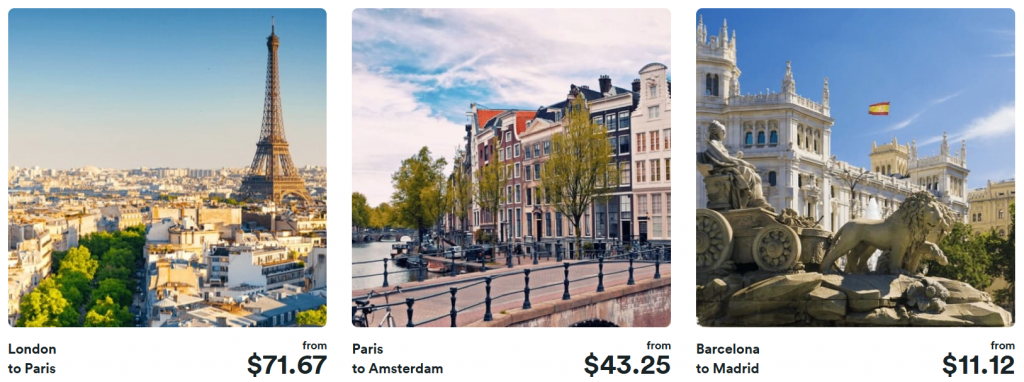Screen dimensions: 1024x382
Task: Select the "to Amsterdam" destination text
Action: click(397, 369)
